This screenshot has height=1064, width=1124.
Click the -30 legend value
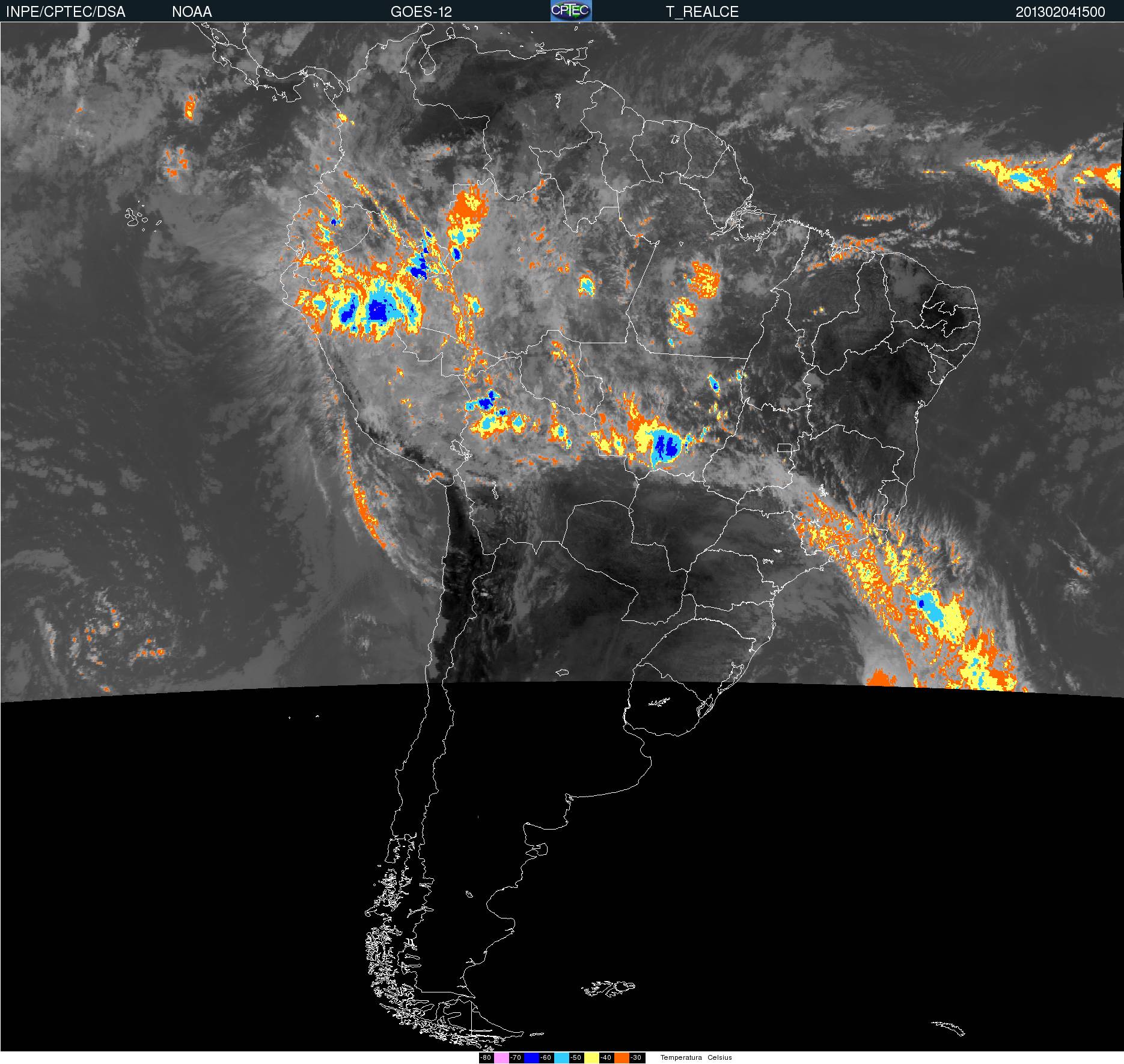point(636,1058)
